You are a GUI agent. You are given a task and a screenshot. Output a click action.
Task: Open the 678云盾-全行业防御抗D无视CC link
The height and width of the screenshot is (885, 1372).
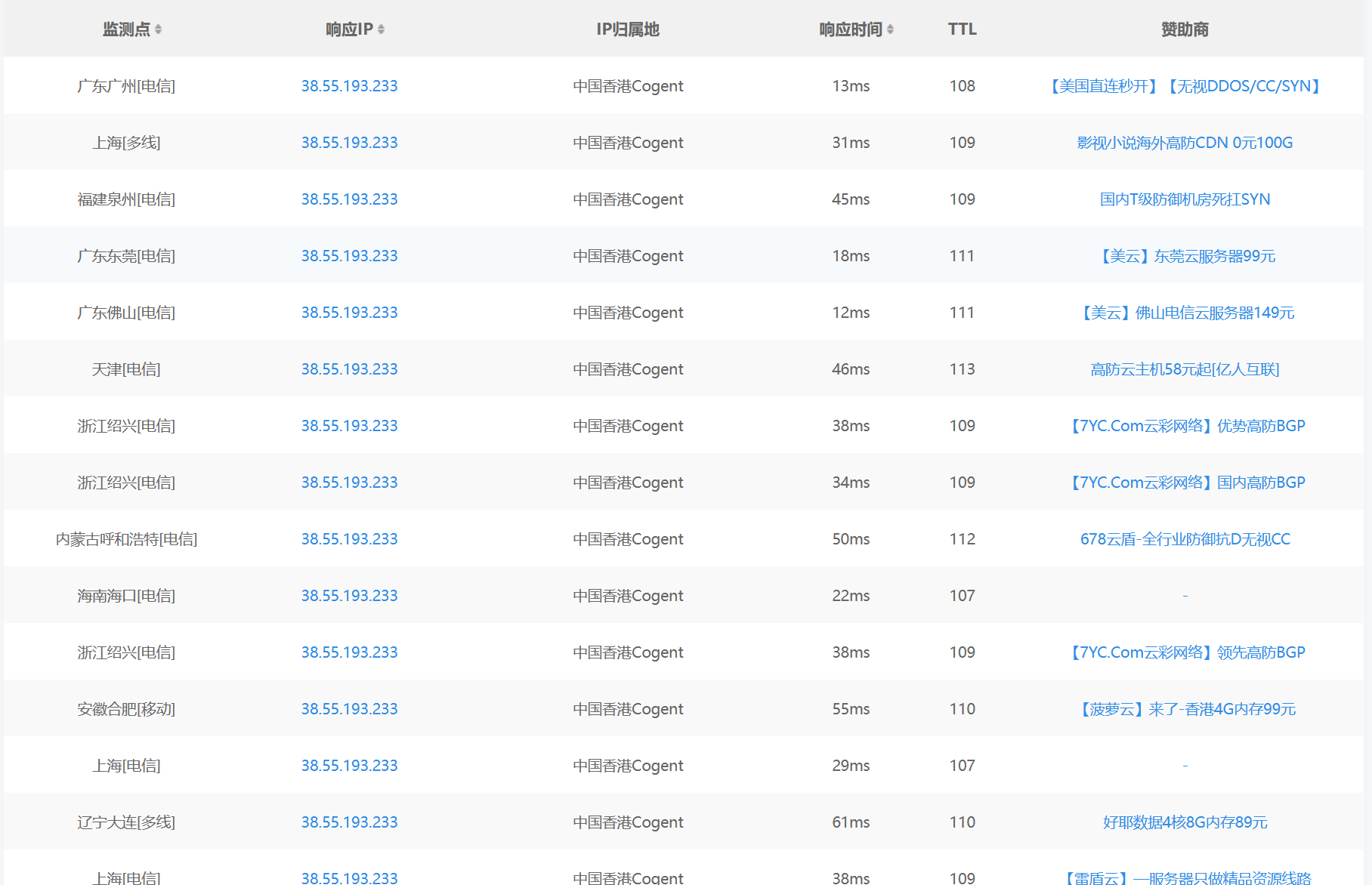tap(1184, 539)
